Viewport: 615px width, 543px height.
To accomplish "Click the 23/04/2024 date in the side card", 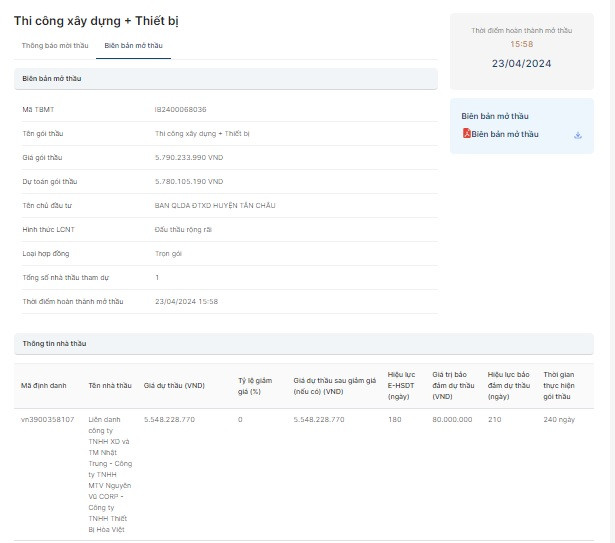I will coord(521,63).
